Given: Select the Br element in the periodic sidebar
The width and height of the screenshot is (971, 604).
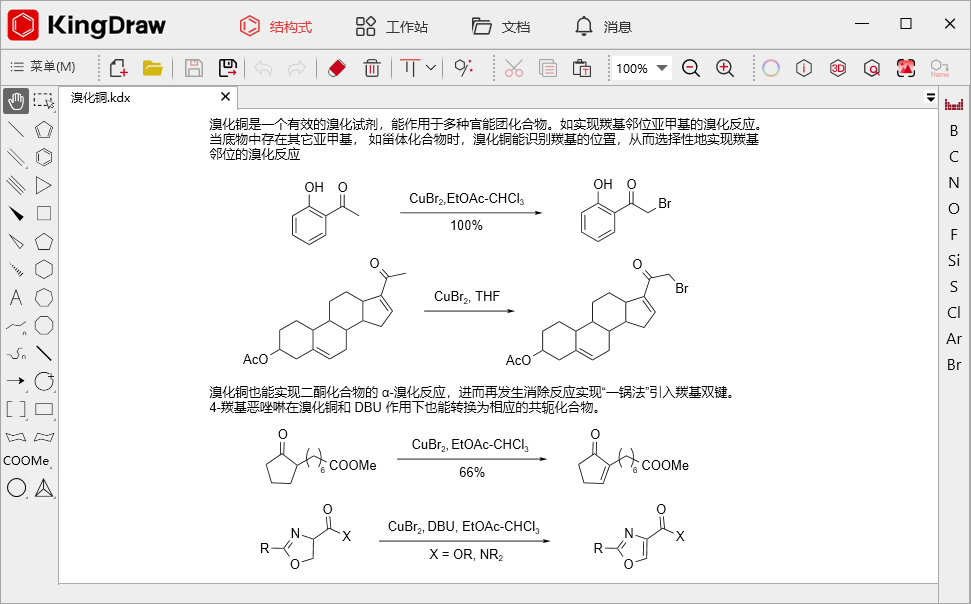Looking at the screenshot, I should [952, 366].
